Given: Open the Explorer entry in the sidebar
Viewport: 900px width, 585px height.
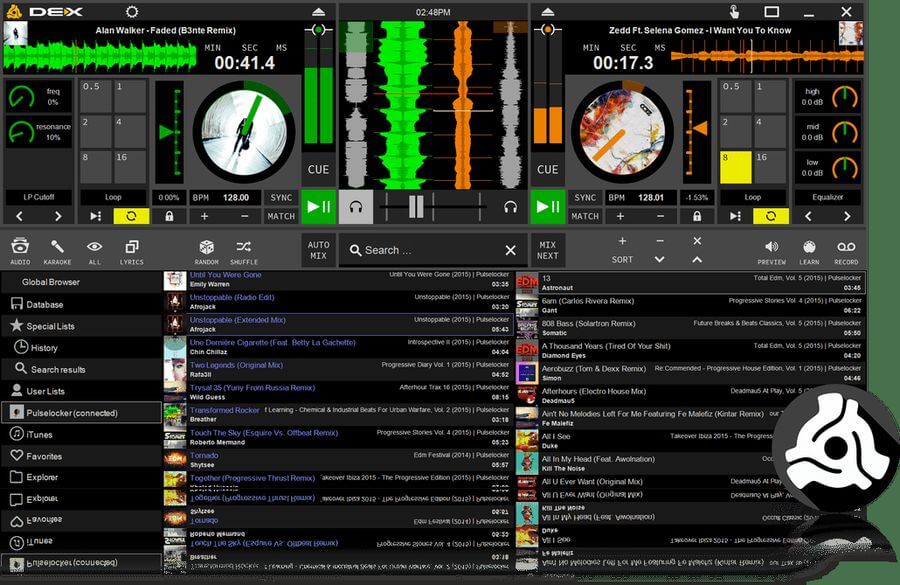Looking at the screenshot, I should (x=82, y=477).
